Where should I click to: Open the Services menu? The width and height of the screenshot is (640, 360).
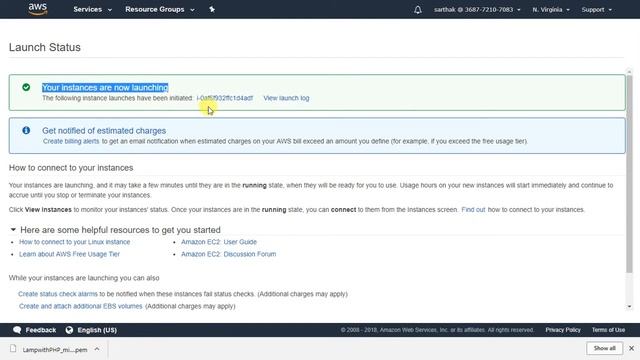click(92, 9)
